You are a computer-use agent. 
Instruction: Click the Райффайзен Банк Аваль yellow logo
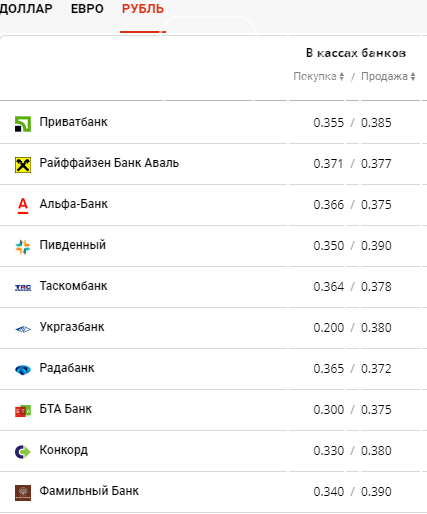click(23, 165)
